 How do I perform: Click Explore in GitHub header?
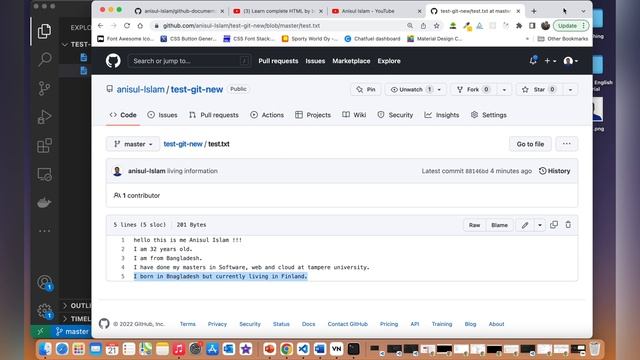[389, 61]
